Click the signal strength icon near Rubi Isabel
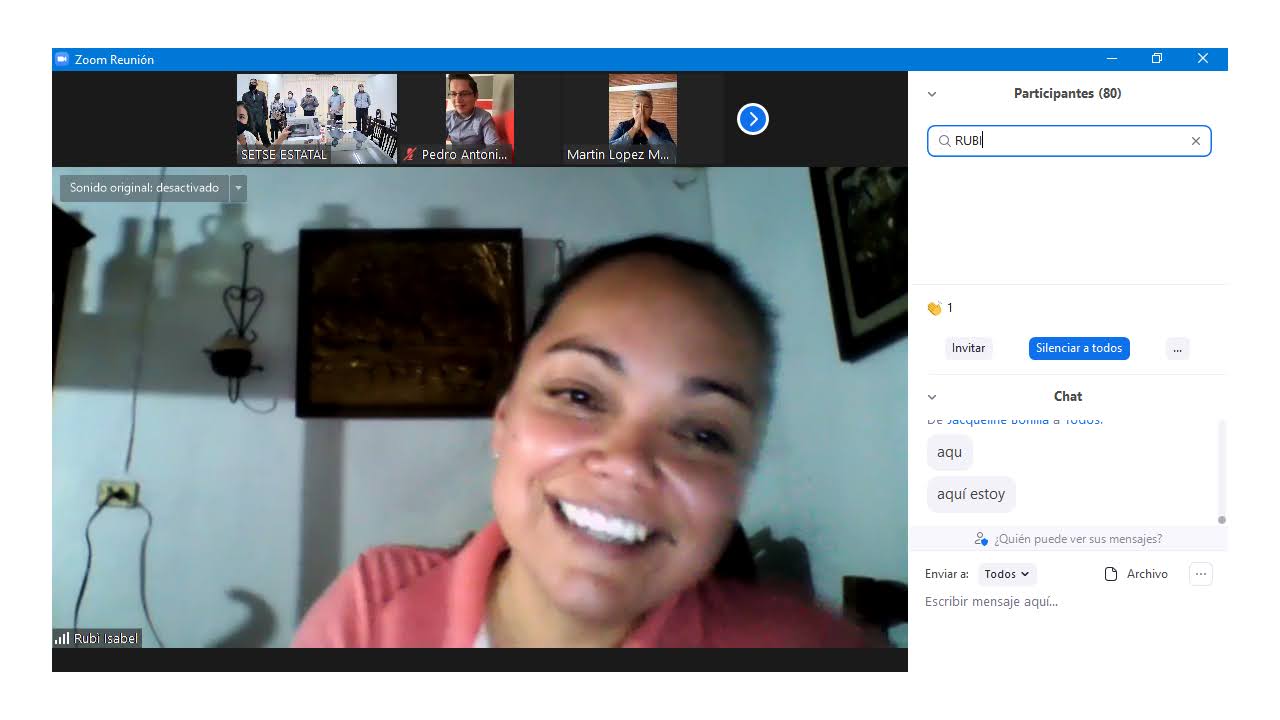This screenshot has height=720, width=1280. (x=62, y=638)
